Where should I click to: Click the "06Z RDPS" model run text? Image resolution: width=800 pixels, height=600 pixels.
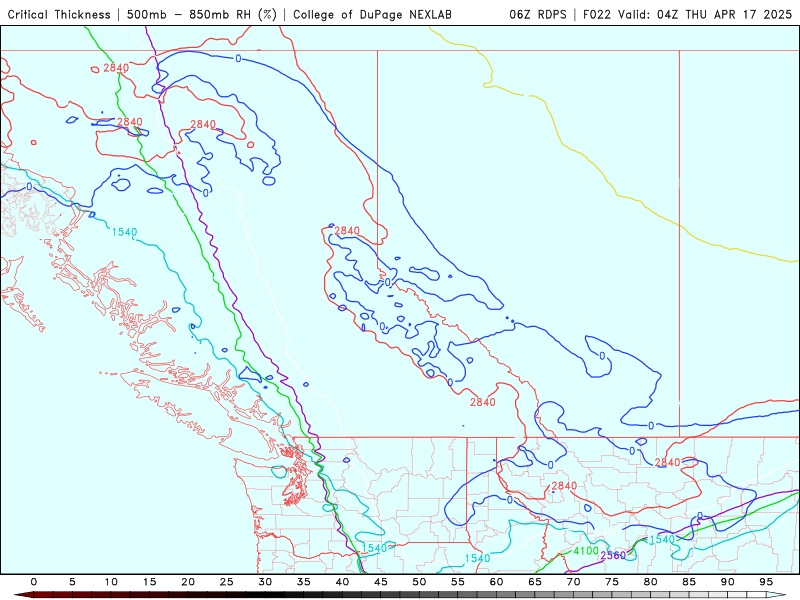538,14
